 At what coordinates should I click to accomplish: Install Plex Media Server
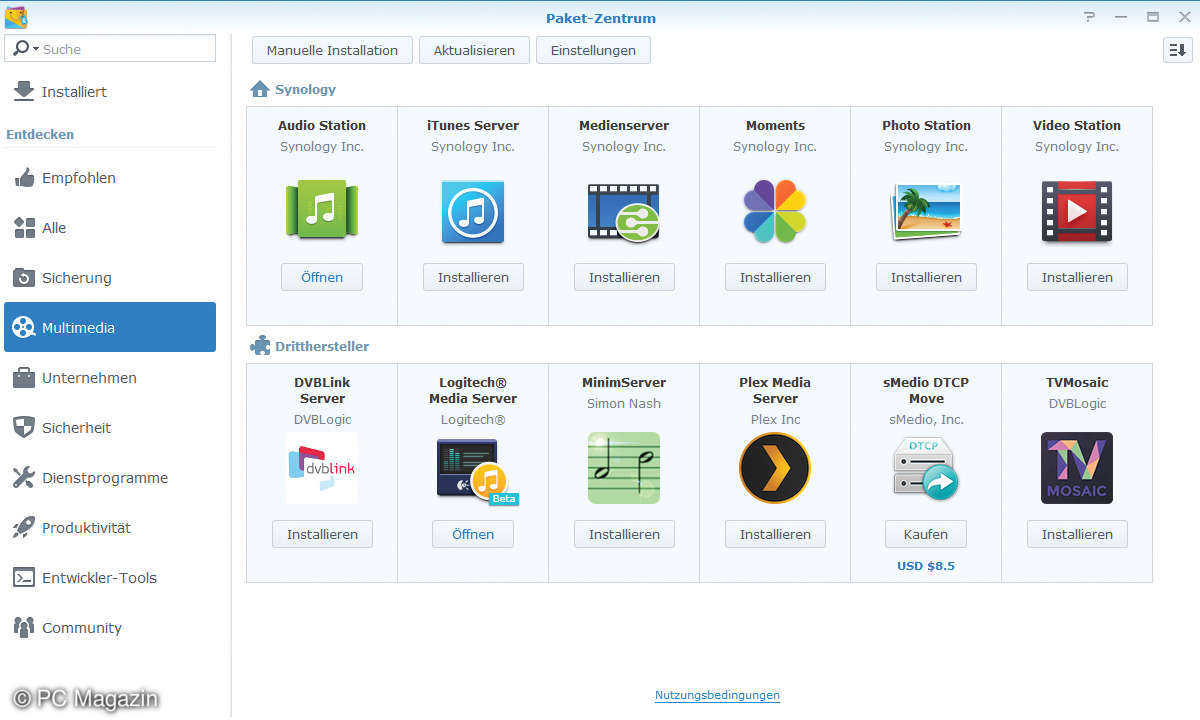click(775, 534)
